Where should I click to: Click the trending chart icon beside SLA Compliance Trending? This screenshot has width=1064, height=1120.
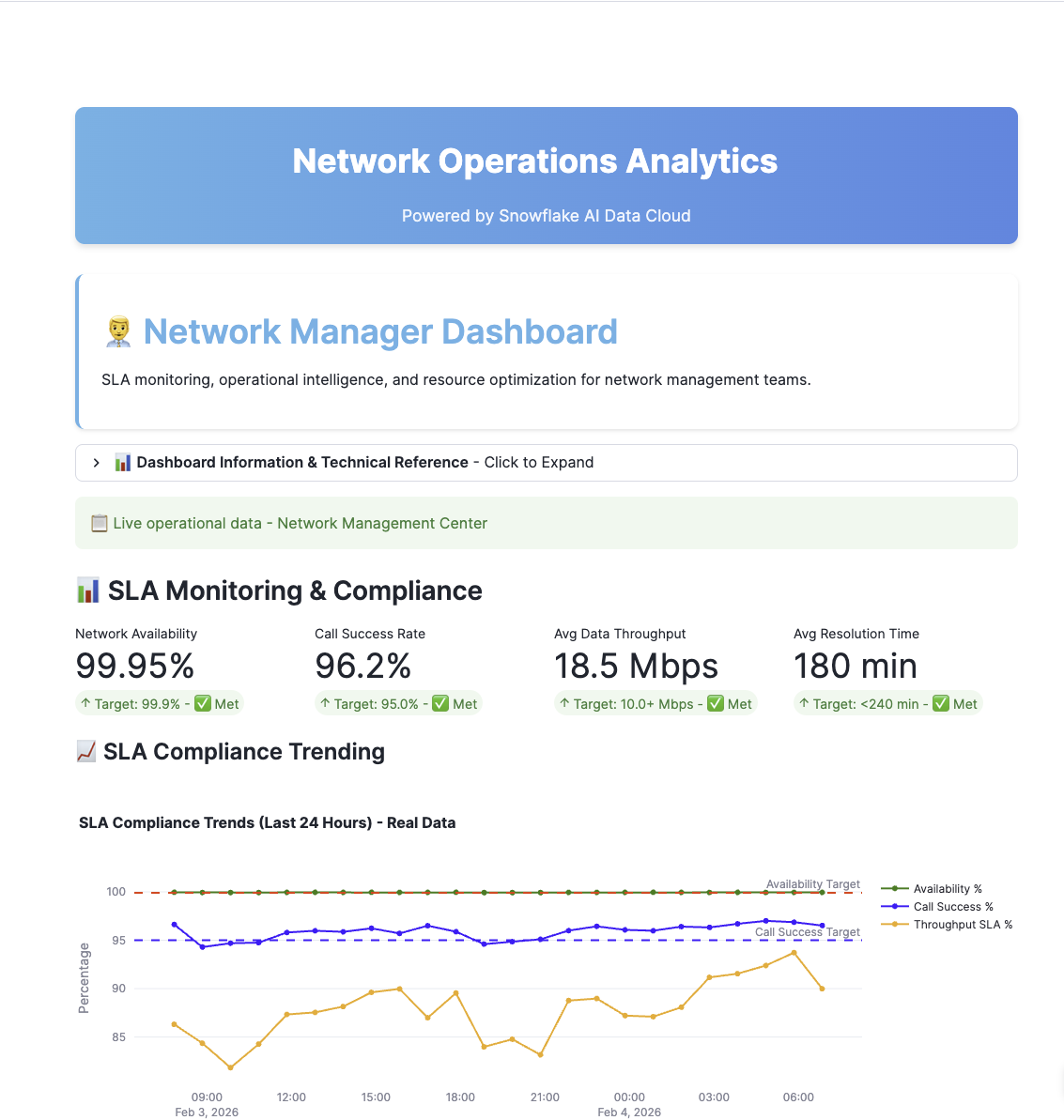point(85,751)
